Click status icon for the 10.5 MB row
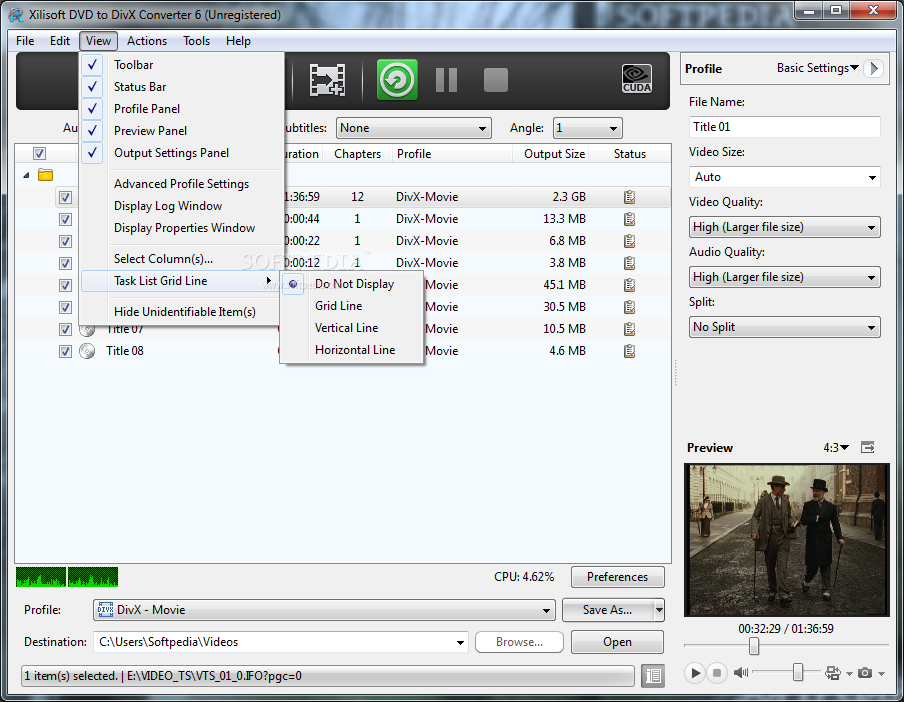Viewport: 904px width, 702px height. [630, 329]
